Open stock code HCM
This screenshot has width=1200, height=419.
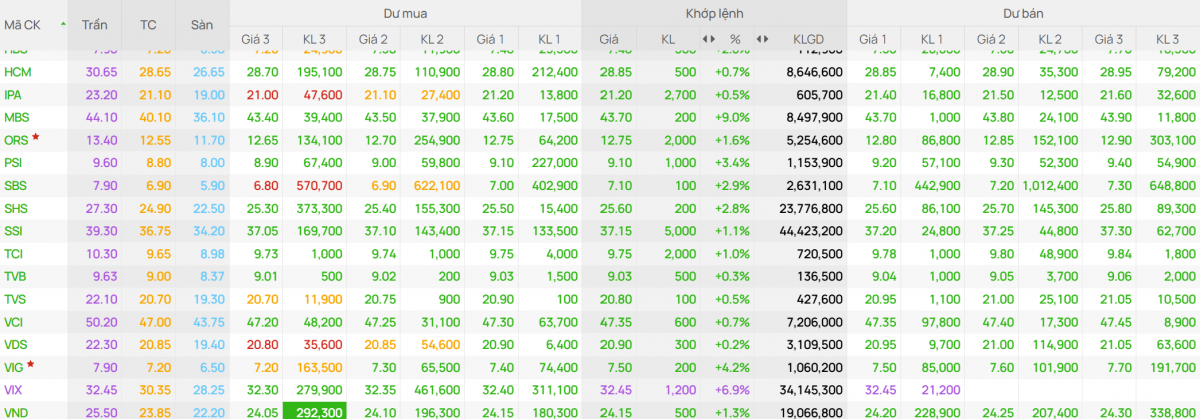18,72
